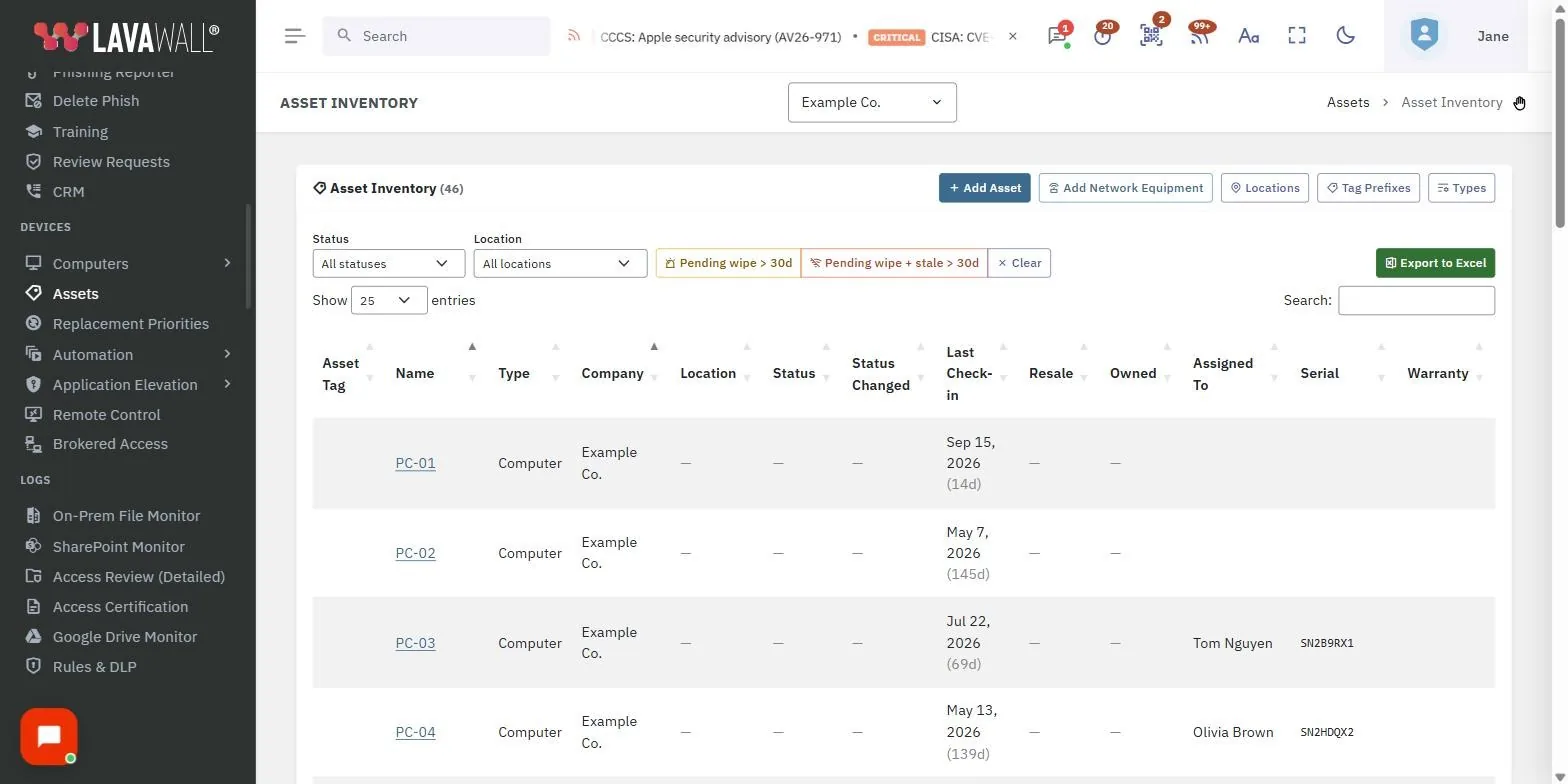Screen dimensions: 1568x784
Task: Click the Types button
Action: coord(1461,188)
